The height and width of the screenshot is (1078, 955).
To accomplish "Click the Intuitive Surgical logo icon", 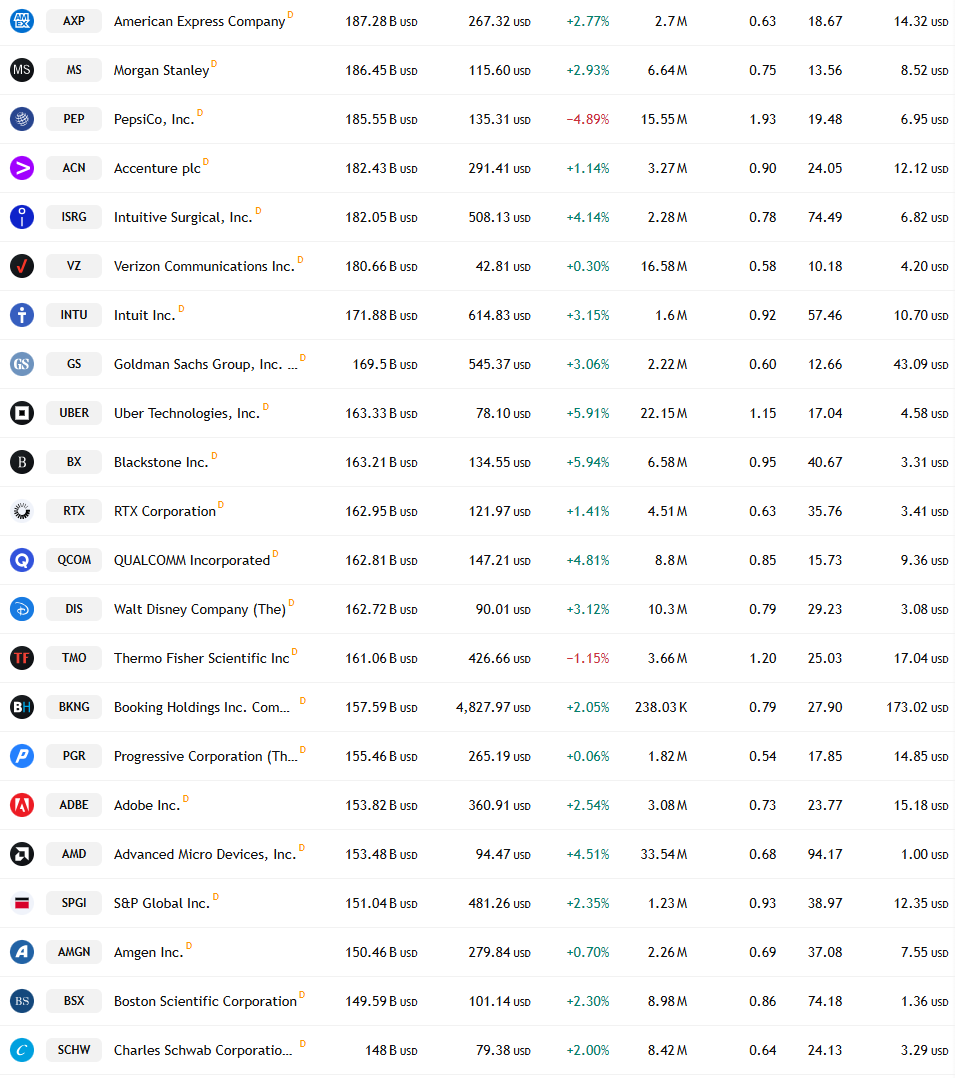I will point(22,217).
